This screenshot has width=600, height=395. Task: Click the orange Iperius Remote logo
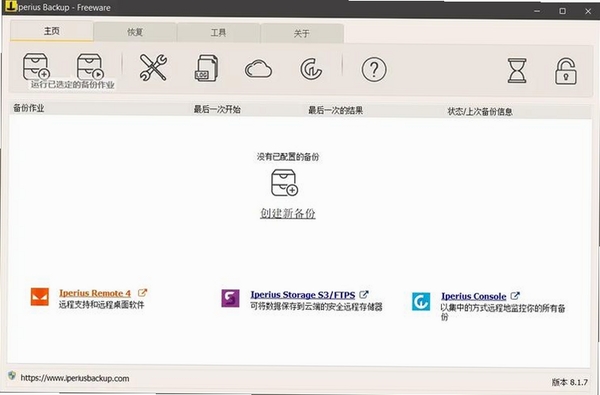pos(40,297)
